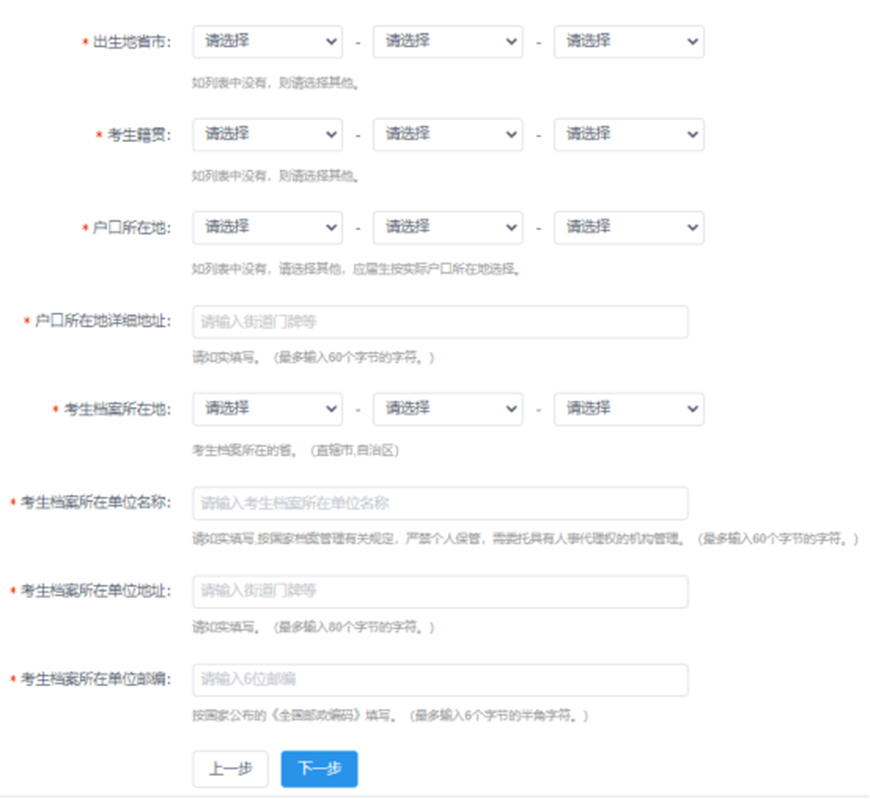Click the 考生档案所在单位名称 input field
The image size is (870, 799).
(440, 503)
